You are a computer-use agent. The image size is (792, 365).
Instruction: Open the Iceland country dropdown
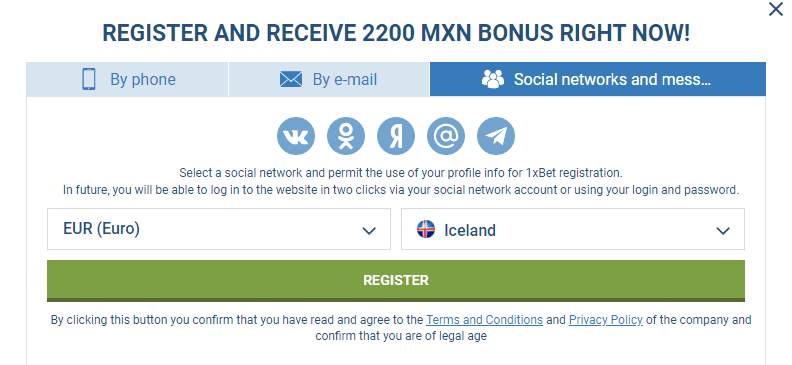(573, 229)
